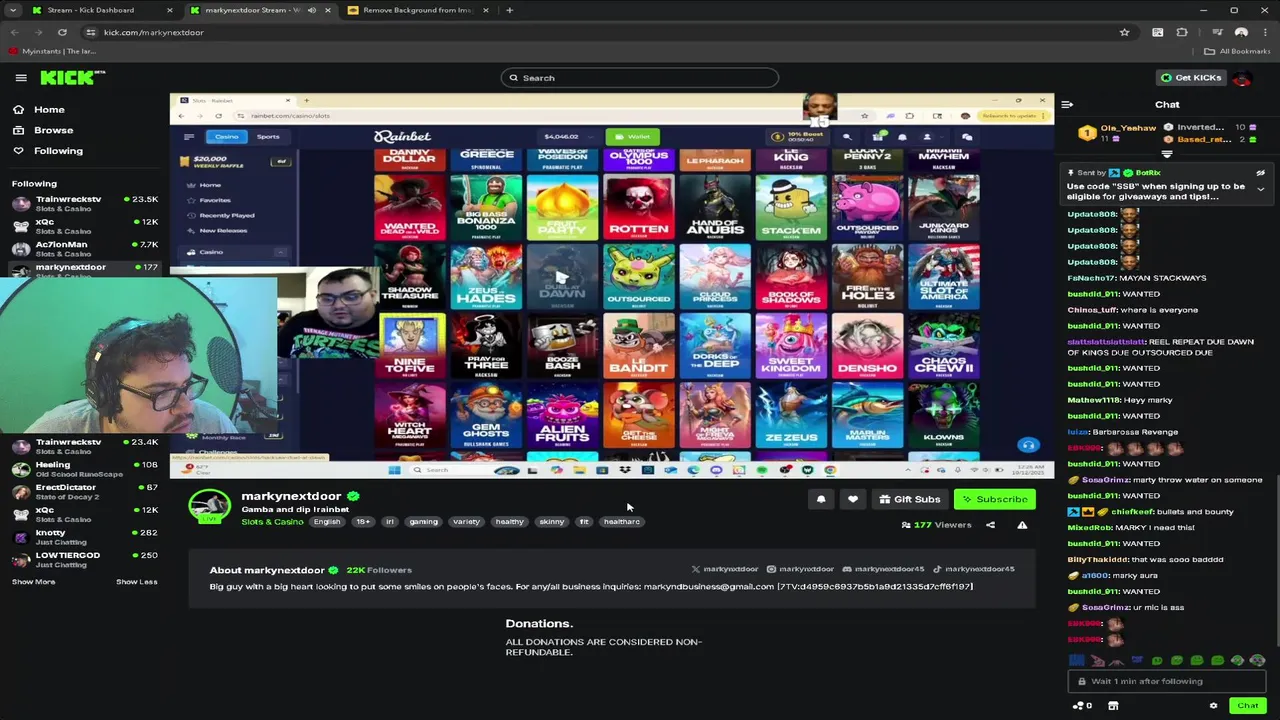Collapse the Chat panel

(1067, 104)
